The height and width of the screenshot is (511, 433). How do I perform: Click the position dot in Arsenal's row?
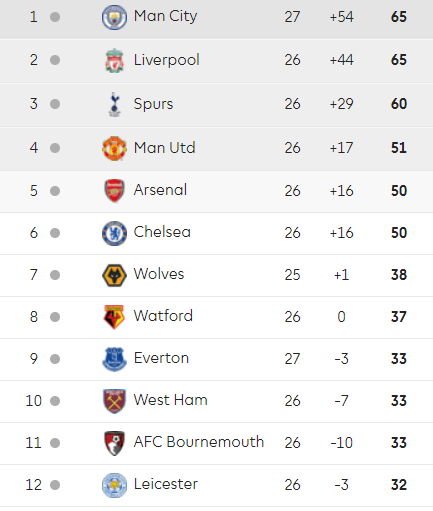[x=55, y=191]
